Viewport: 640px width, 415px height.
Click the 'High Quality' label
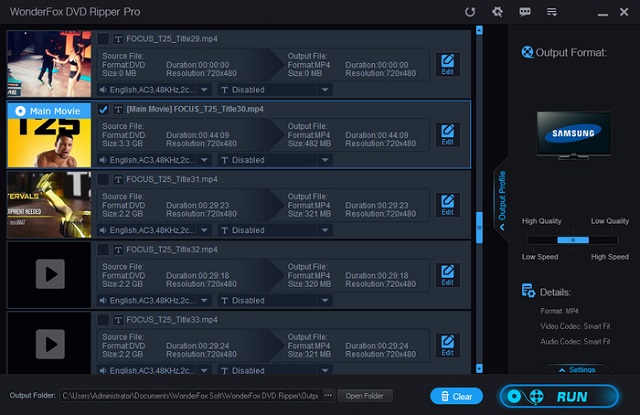541,221
